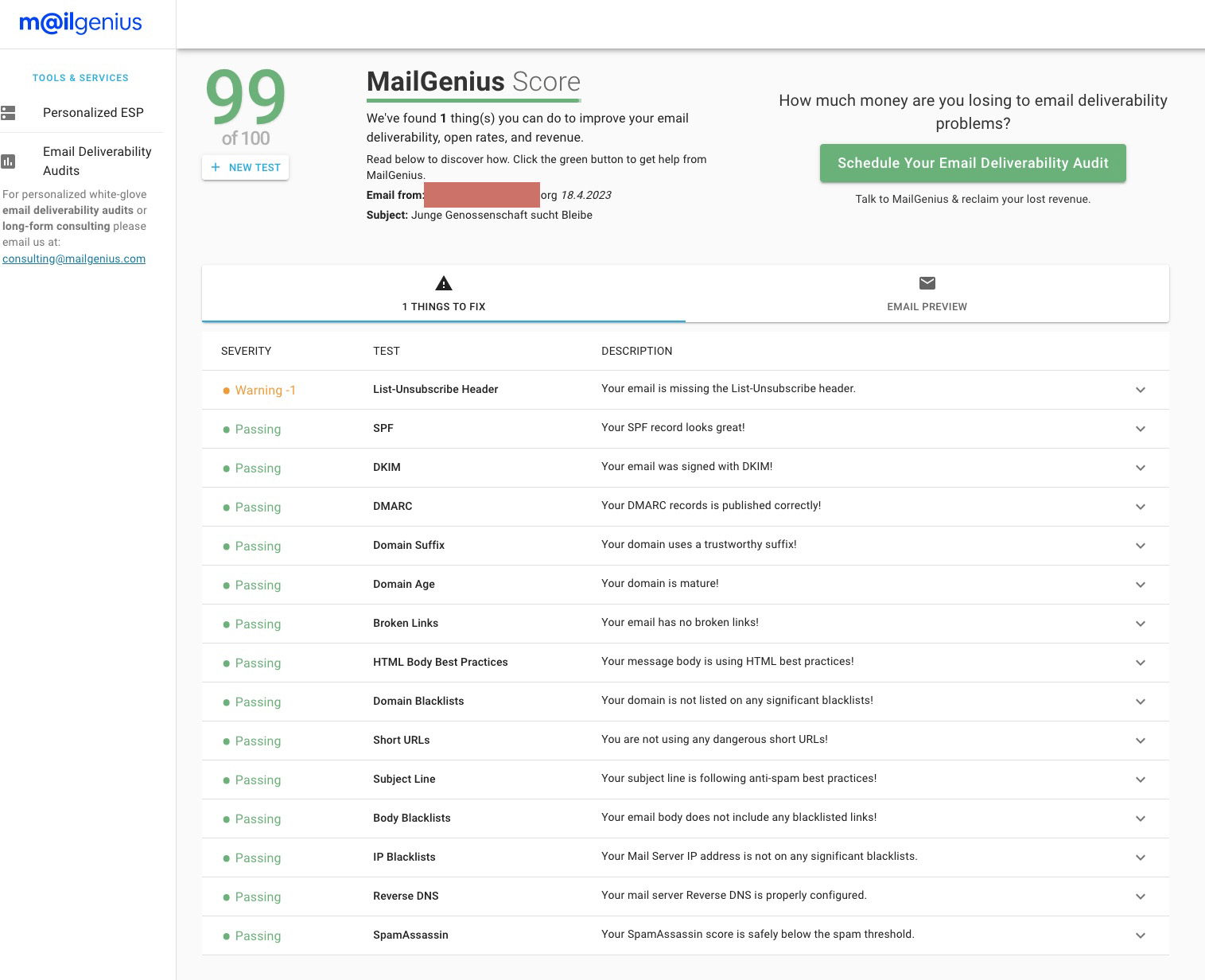
Task: Start a New Test
Action: tap(245, 167)
